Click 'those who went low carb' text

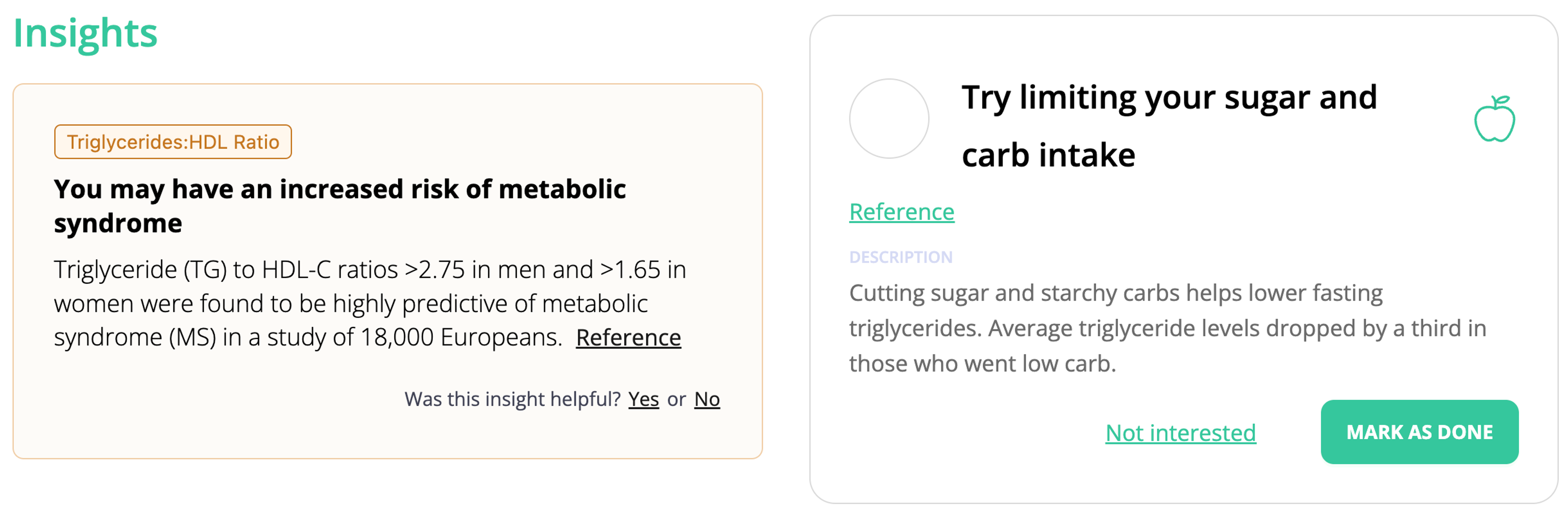pyautogui.click(x=982, y=364)
